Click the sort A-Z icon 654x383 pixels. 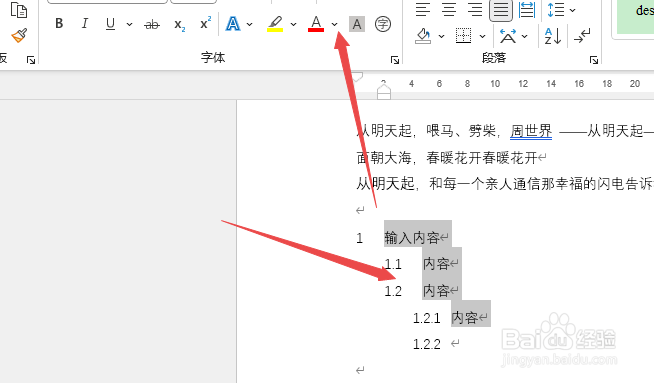pyautogui.click(x=553, y=36)
